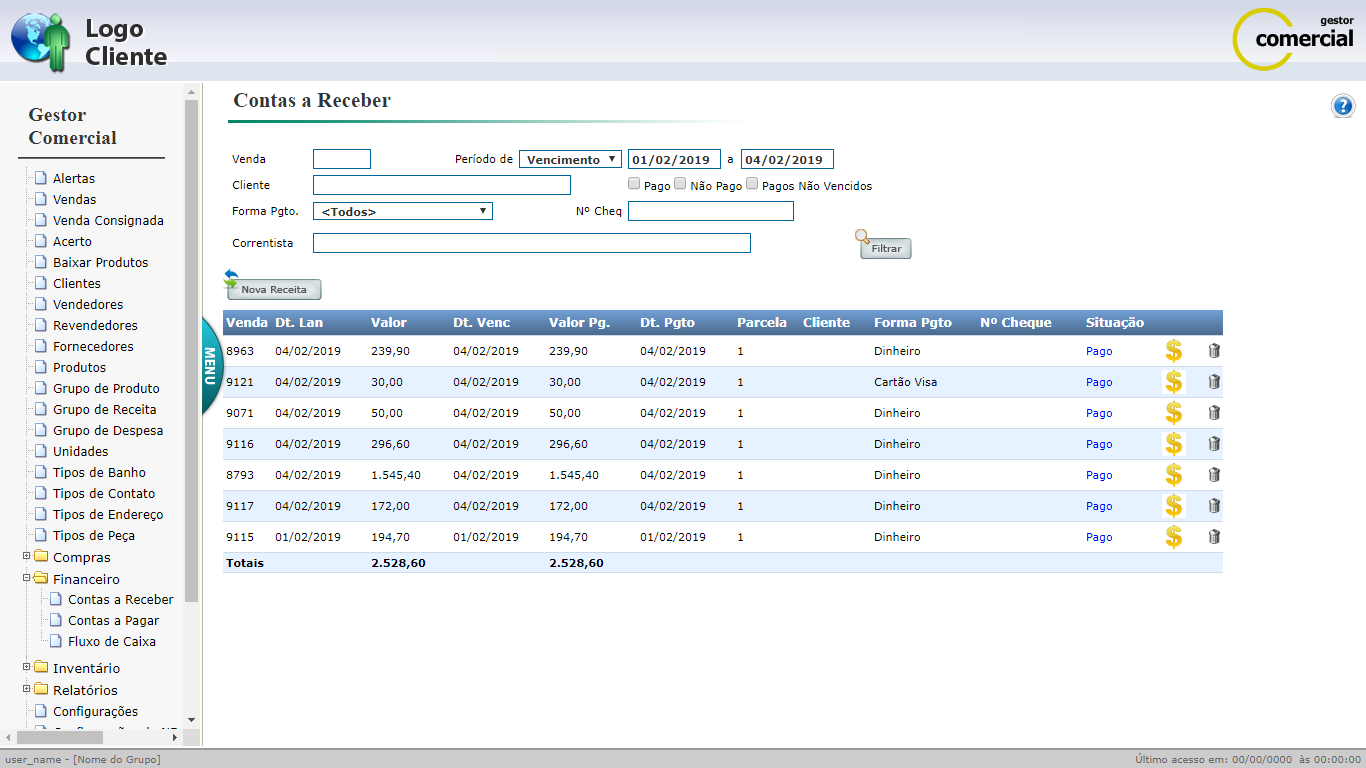Tick the Pagos Não Vencidos checkbox

pyautogui.click(x=752, y=184)
